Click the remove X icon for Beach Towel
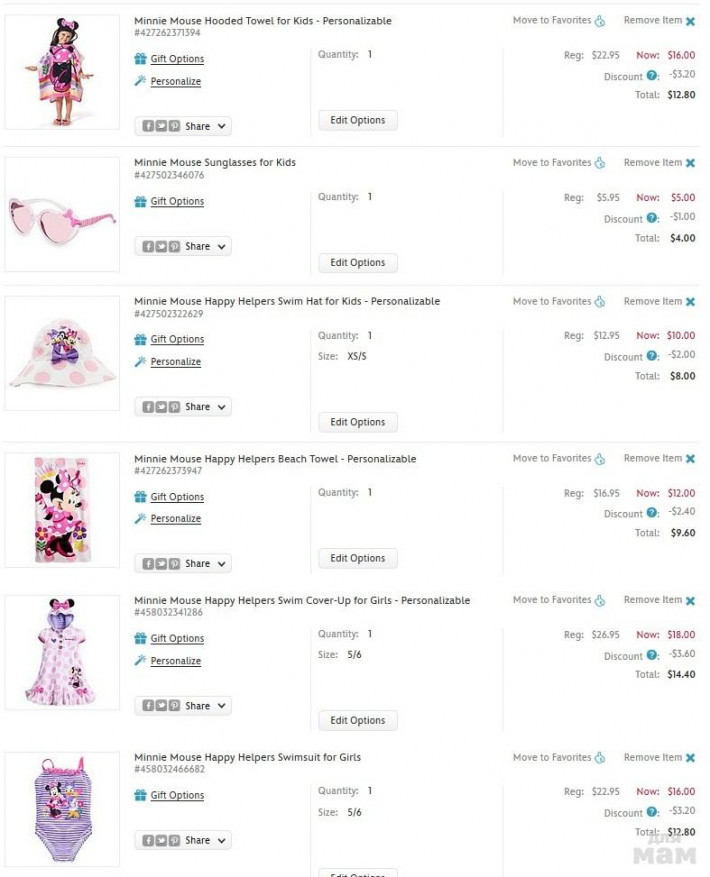The height and width of the screenshot is (877, 710). pyautogui.click(x=690, y=459)
